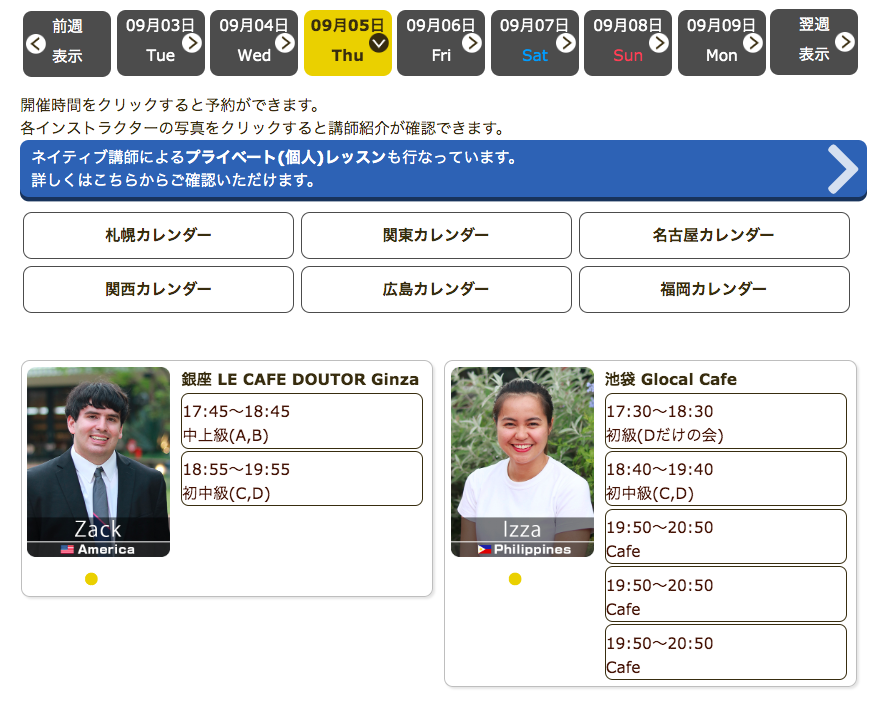Open the 関西カレンダー calendar
Screen dimensions: 891x702
(158, 290)
